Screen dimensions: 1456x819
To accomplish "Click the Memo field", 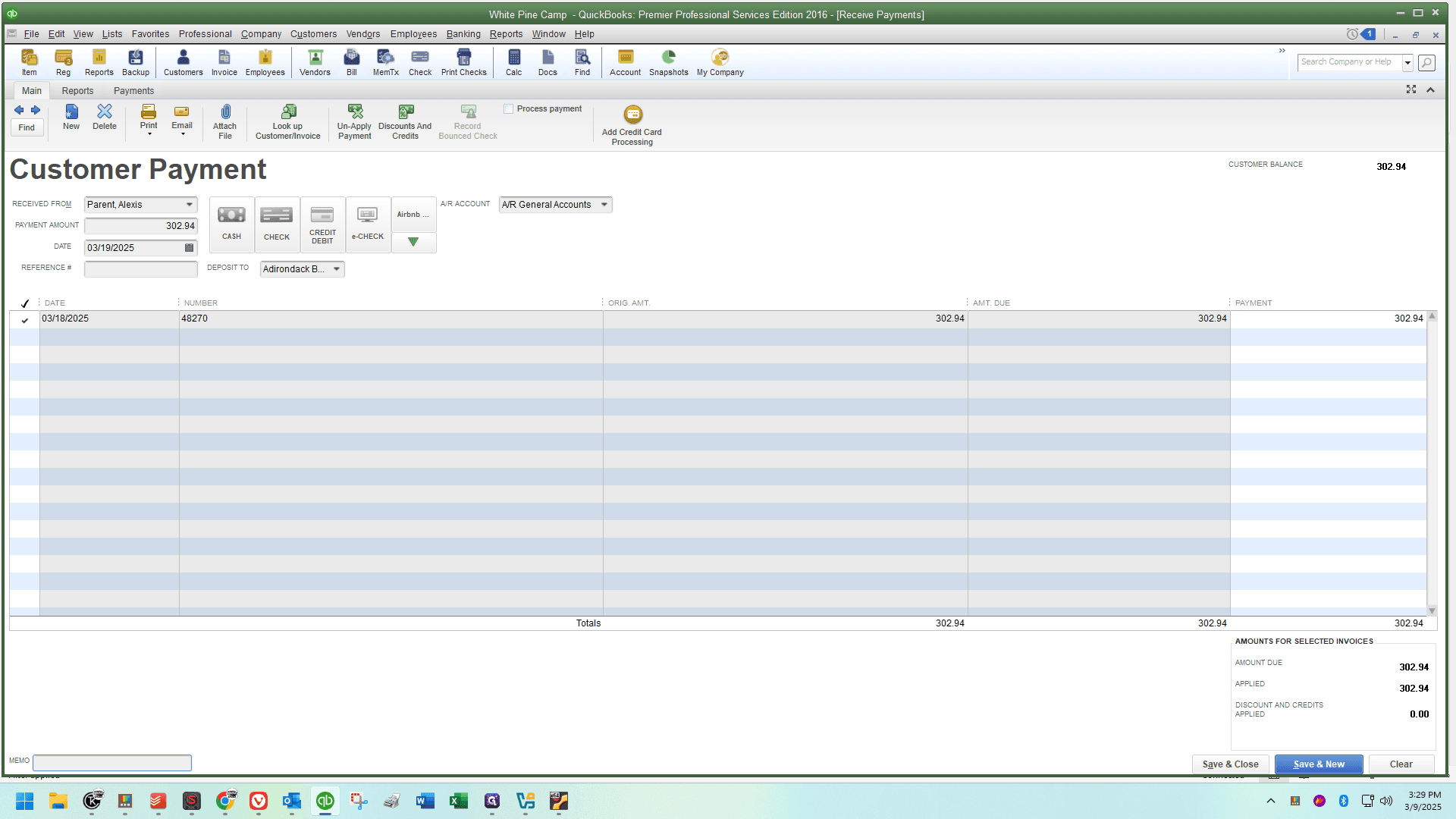I will pos(112,762).
